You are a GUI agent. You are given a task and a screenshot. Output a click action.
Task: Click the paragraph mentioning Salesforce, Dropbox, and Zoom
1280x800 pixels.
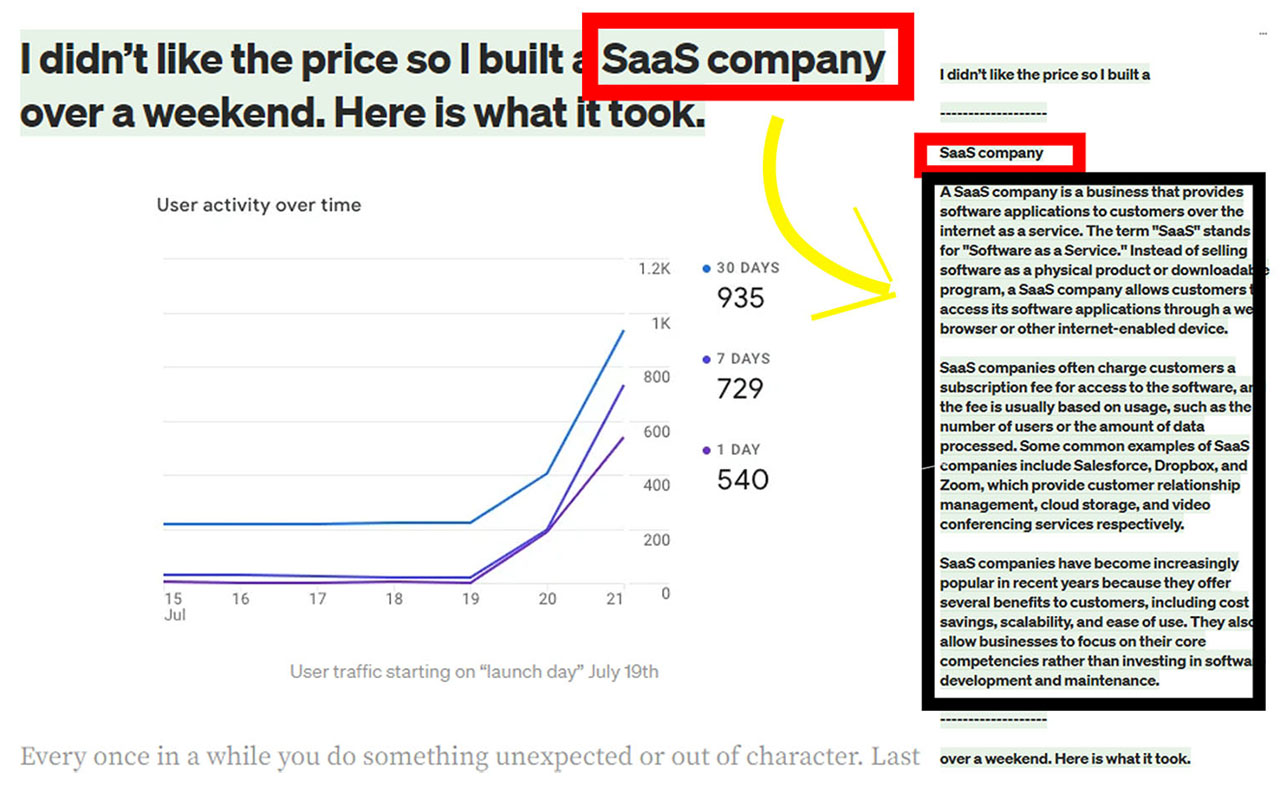tap(1094, 446)
